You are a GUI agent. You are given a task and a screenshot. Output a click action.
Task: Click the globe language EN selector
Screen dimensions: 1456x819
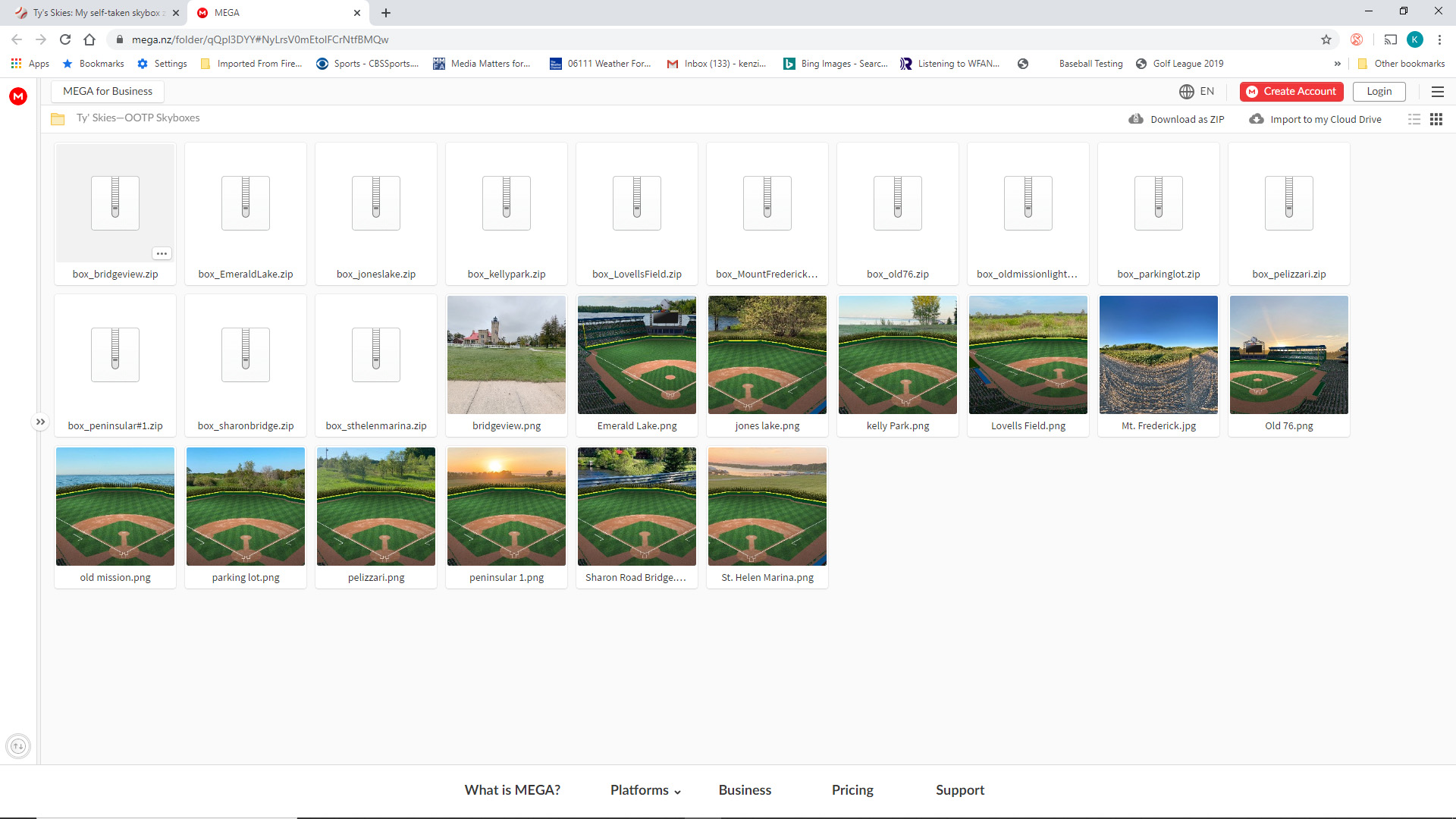pyautogui.click(x=1197, y=92)
